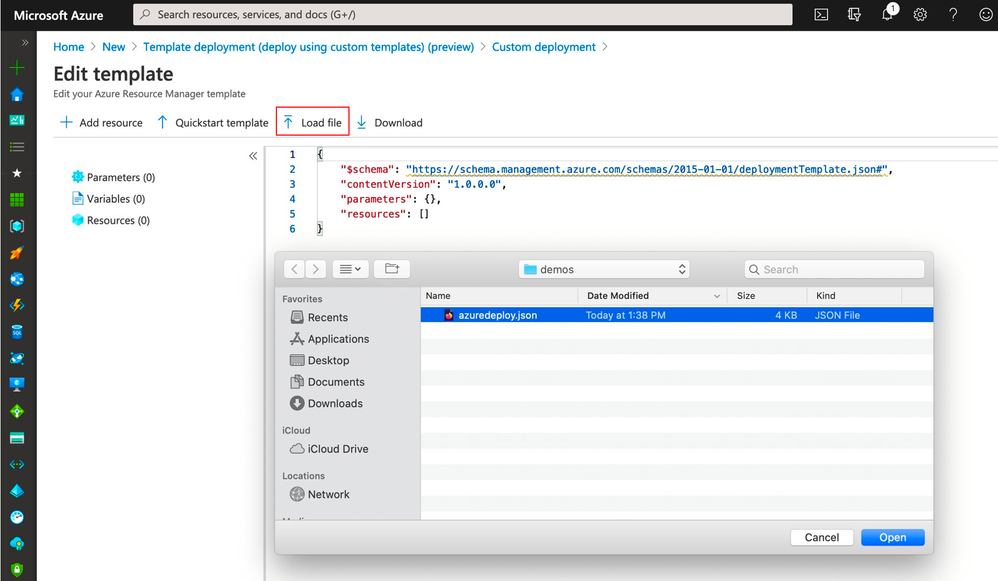Change the file list view mode dropdown
The width and height of the screenshot is (998, 581).
click(x=350, y=269)
